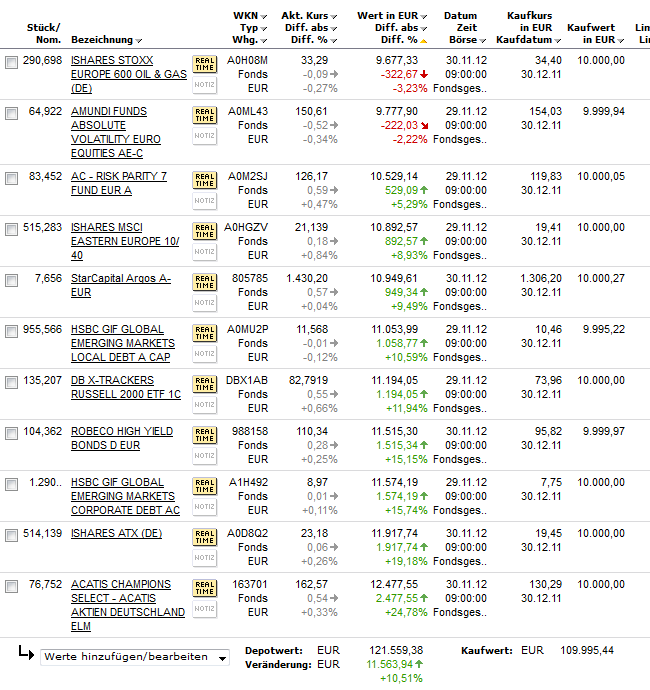Select checkbox for HSBC LOCAL DEBT A CAP row
Image resolution: width=650 pixels, height=690 pixels.
[11, 332]
